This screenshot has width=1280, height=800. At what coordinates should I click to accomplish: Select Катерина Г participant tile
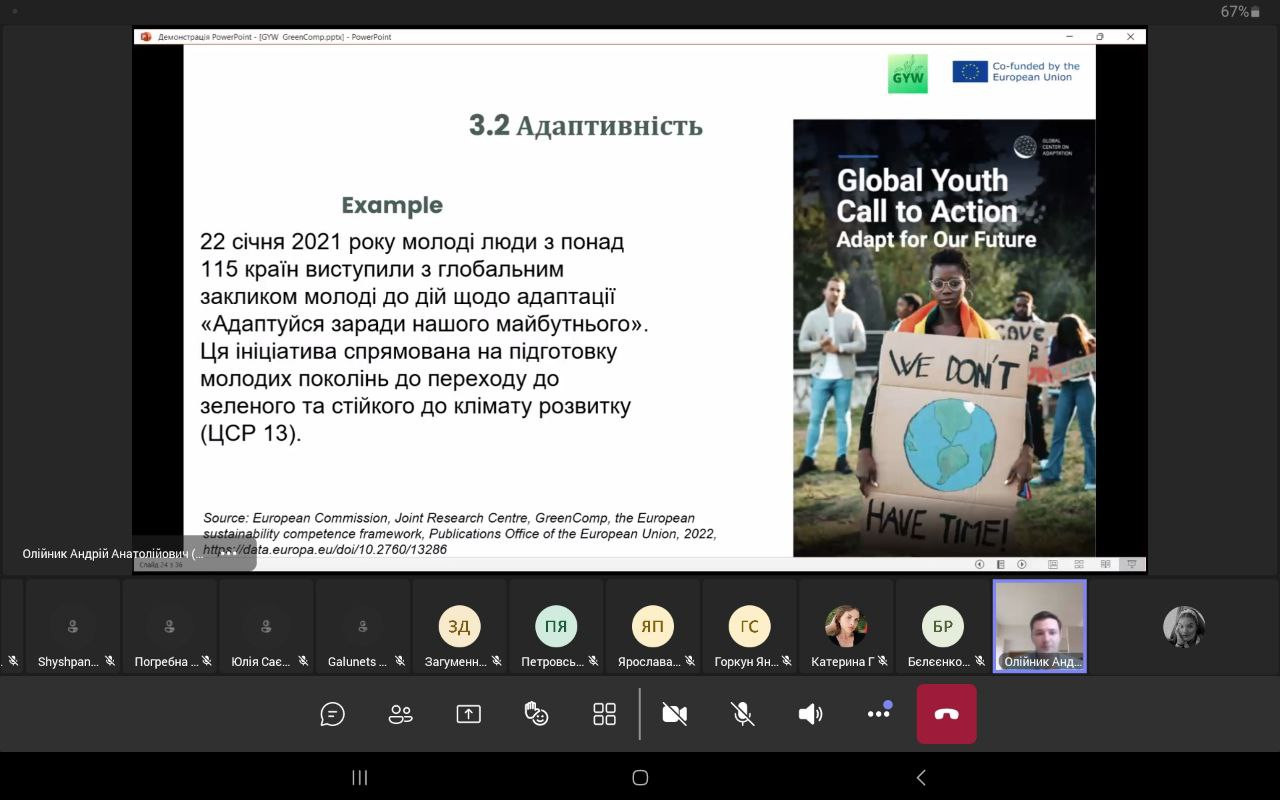[x=845, y=628]
